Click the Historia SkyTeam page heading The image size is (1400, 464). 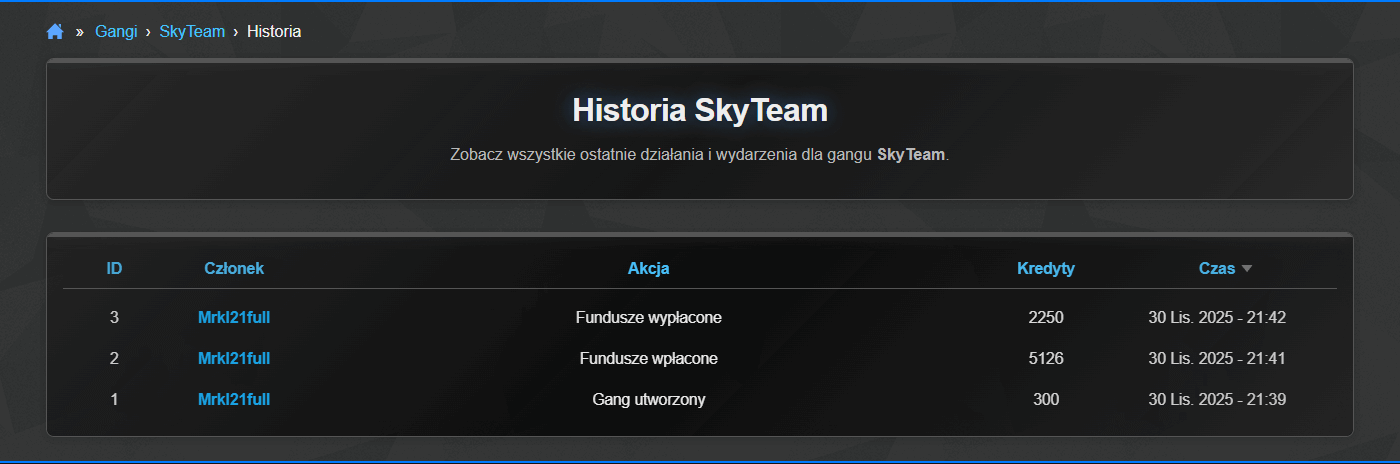700,110
